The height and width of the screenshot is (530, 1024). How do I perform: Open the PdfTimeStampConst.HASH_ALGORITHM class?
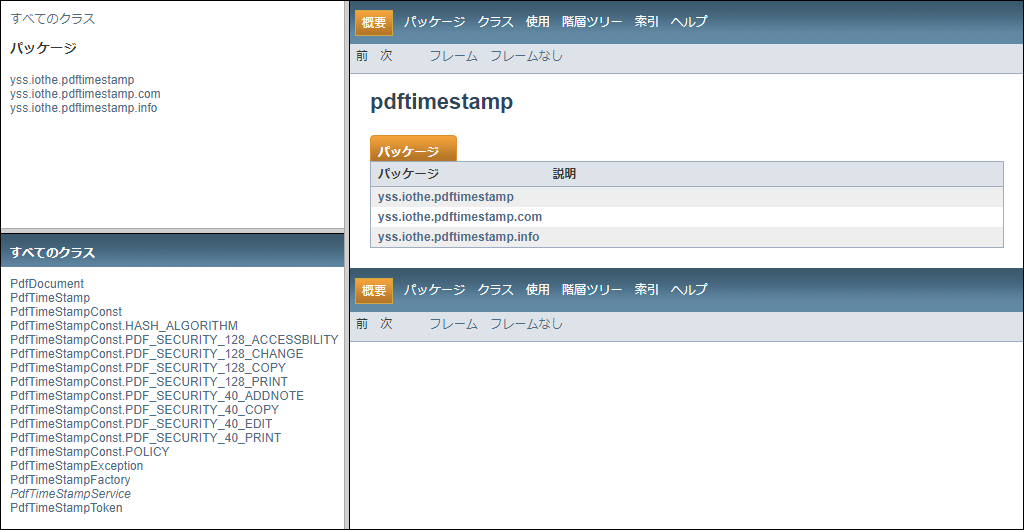(124, 326)
